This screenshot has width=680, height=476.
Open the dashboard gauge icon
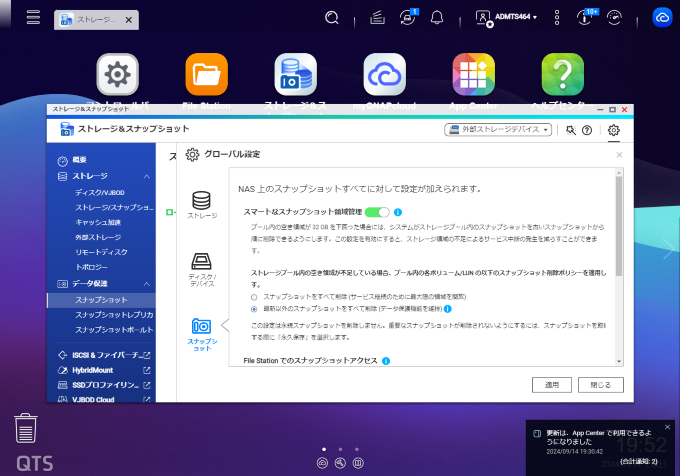point(614,17)
